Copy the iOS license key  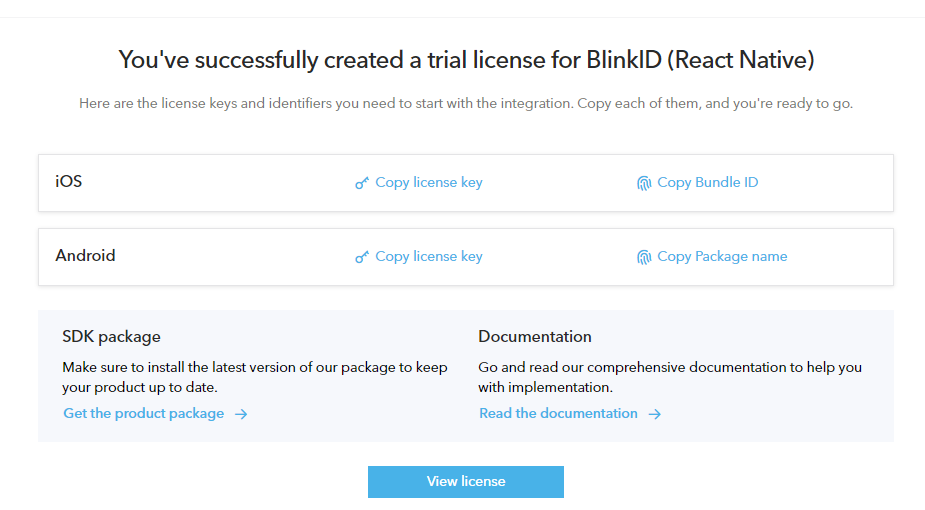click(x=428, y=182)
